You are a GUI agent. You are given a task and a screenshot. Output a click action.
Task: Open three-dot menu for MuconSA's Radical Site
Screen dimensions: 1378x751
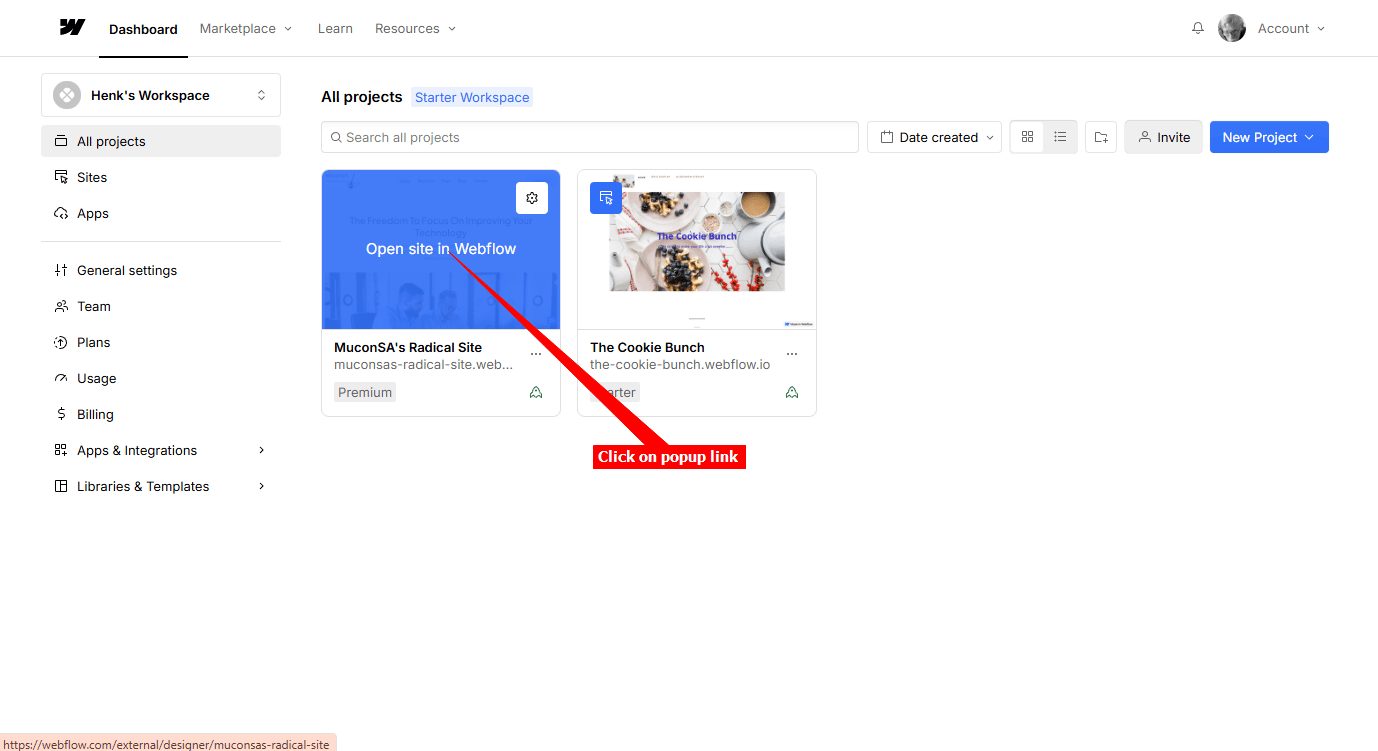pyautogui.click(x=536, y=354)
